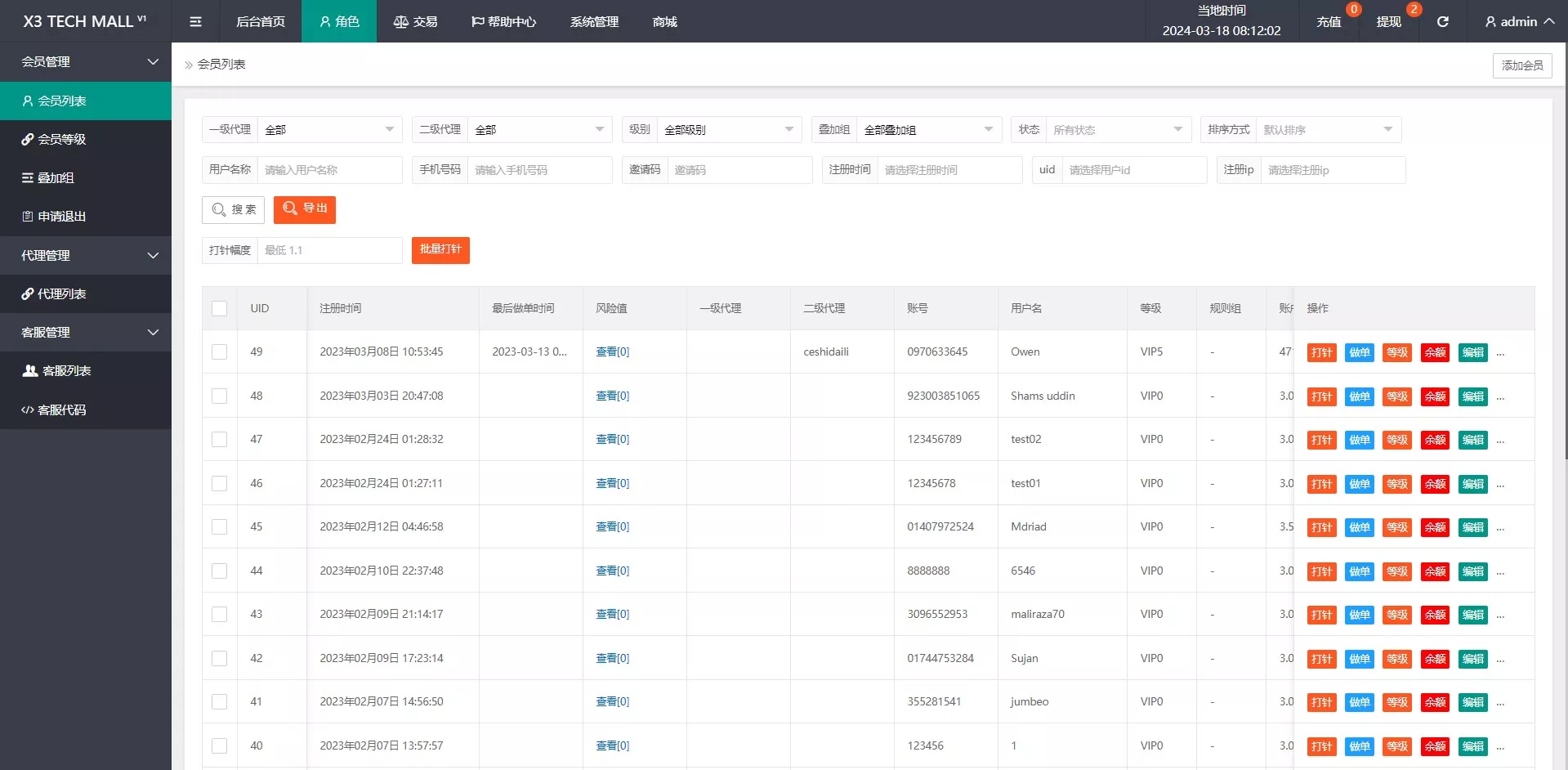This screenshot has height=770, width=1568.
Task: Open the 系统管理 top menu
Action: (594, 22)
